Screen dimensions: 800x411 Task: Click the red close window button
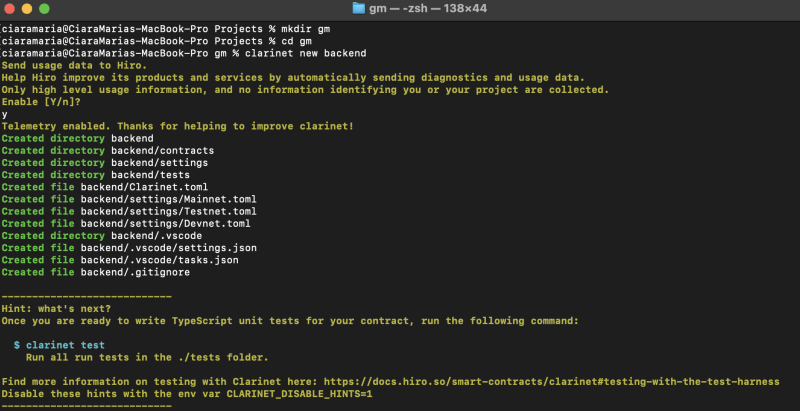tap(10, 9)
